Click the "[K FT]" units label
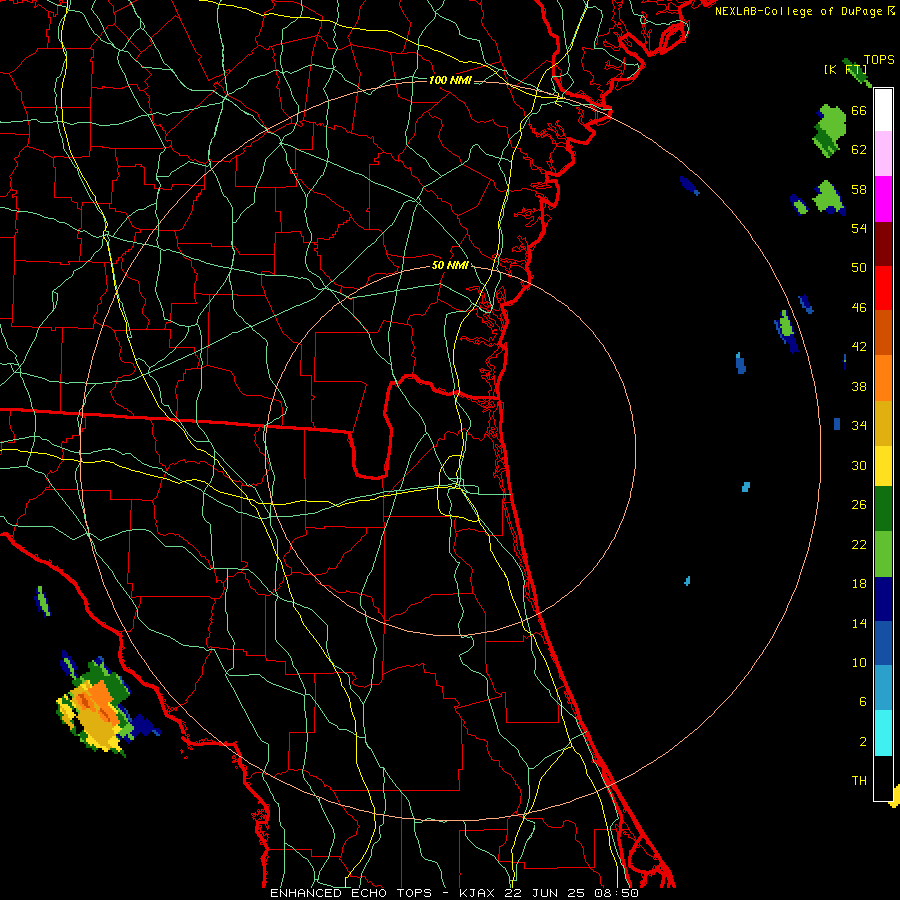 click(x=845, y=69)
